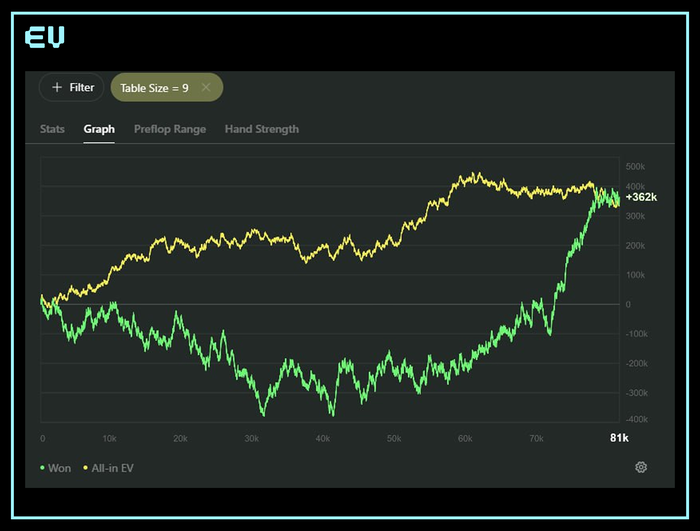Click the plus icon in Filter button
Screen dimensions: 700x531
pyautogui.click(x=57, y=87)
